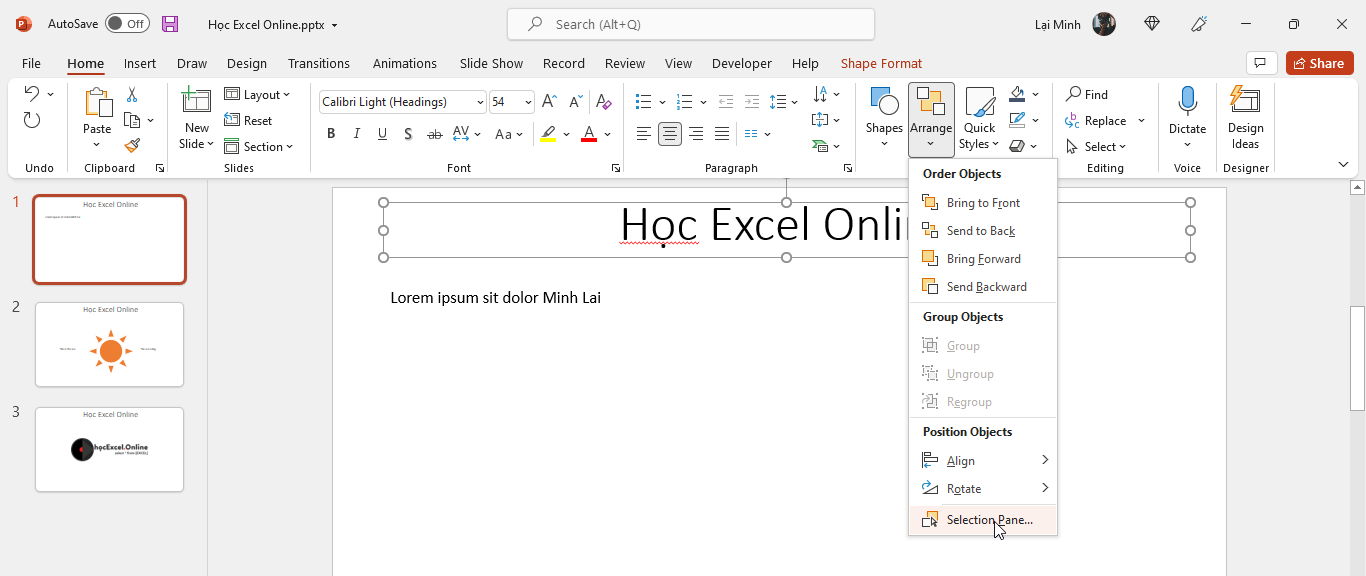1366x576 pixels.
Task: Select slide 3 thumbnail
Action: click(x=109, y=449)
